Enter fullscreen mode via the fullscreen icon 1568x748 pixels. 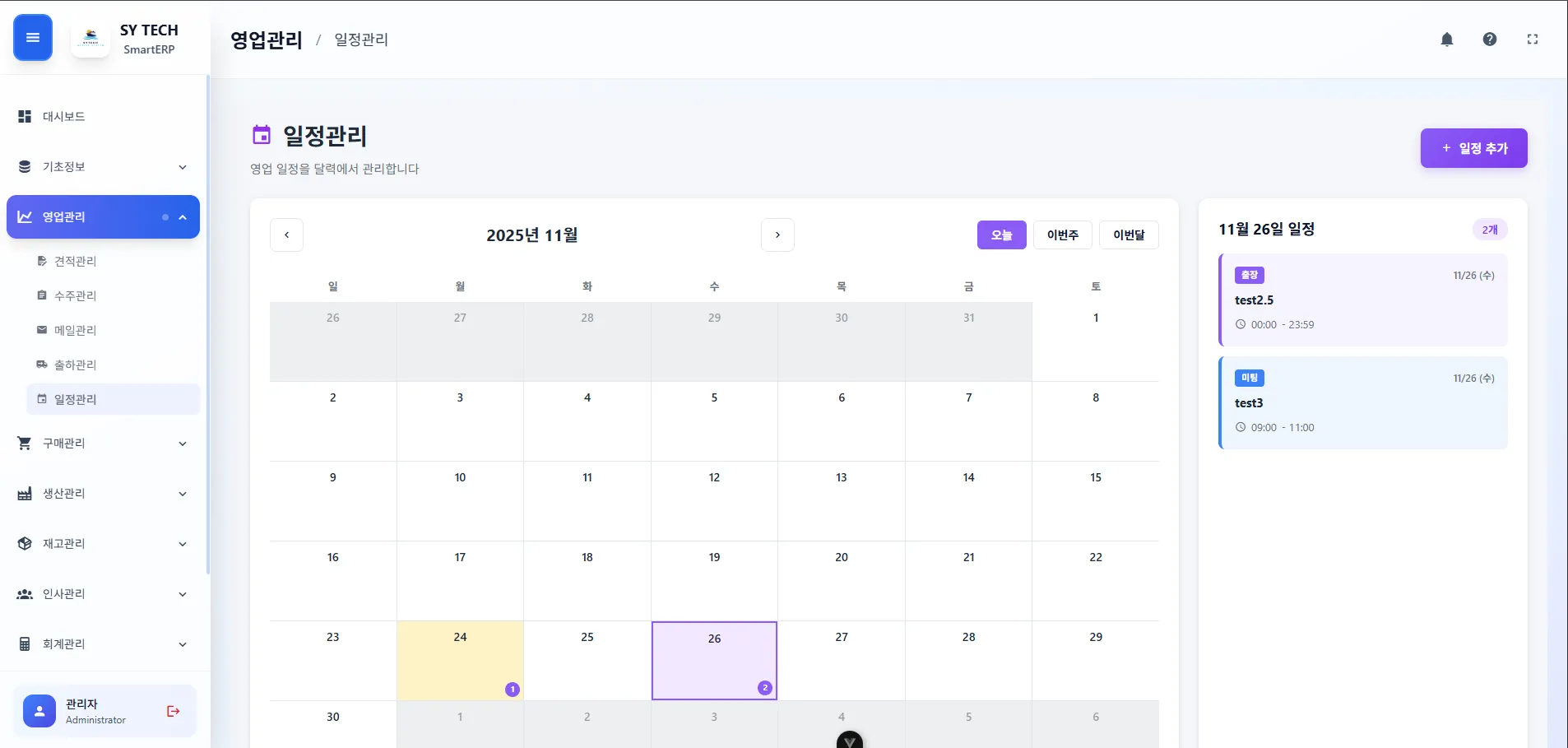click(x=1533, y=39)
